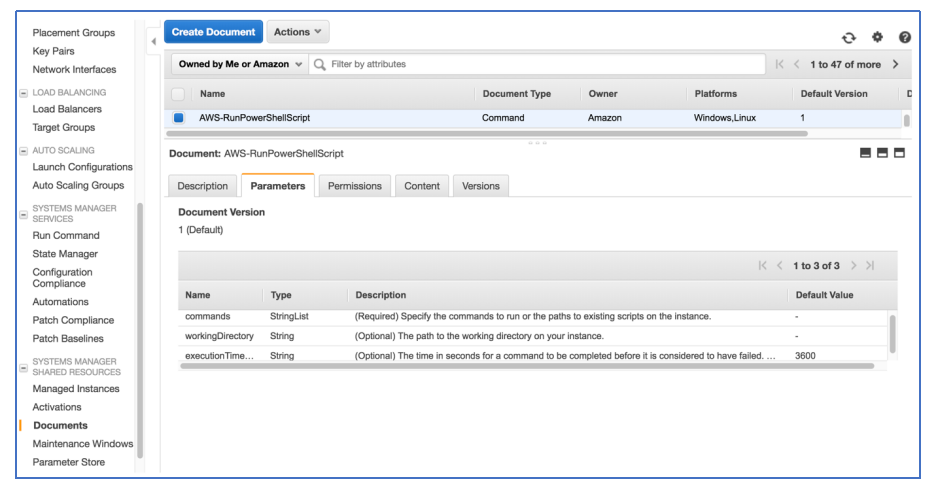Open Activations in sidebar

[x=57, y=407]
